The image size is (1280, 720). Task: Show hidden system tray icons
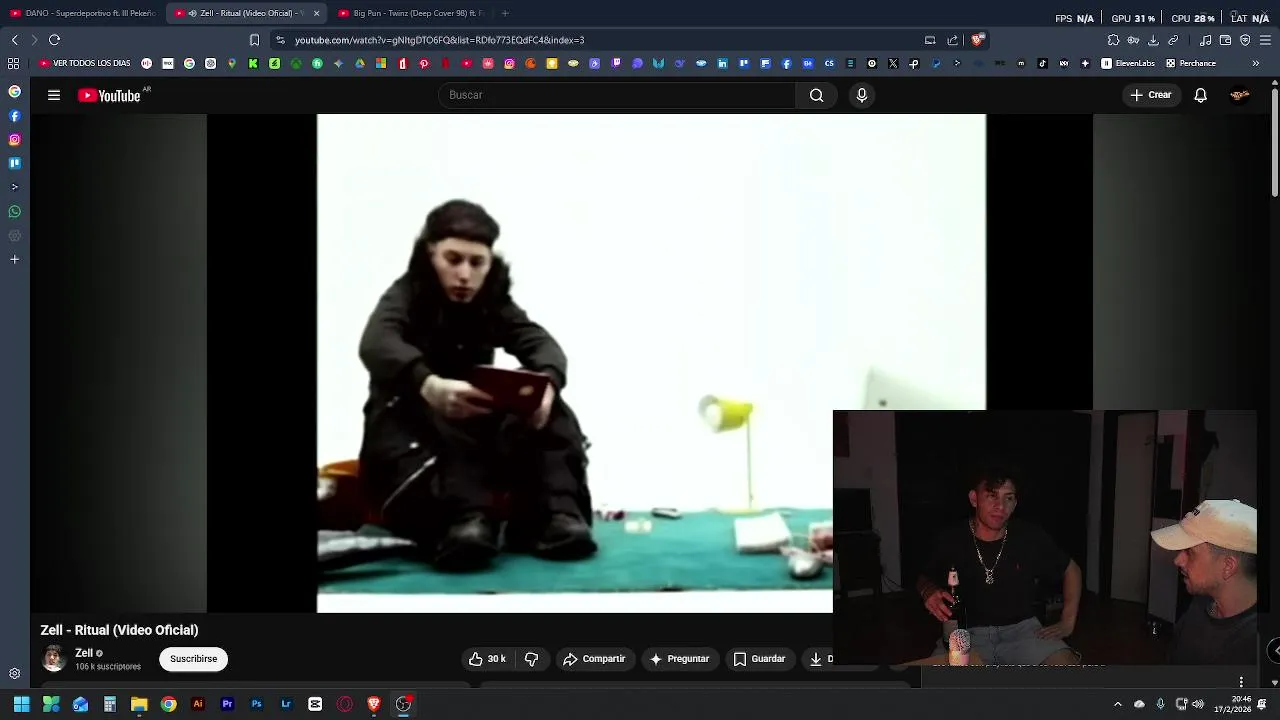pyautogui.click(x=1118, y=704)
